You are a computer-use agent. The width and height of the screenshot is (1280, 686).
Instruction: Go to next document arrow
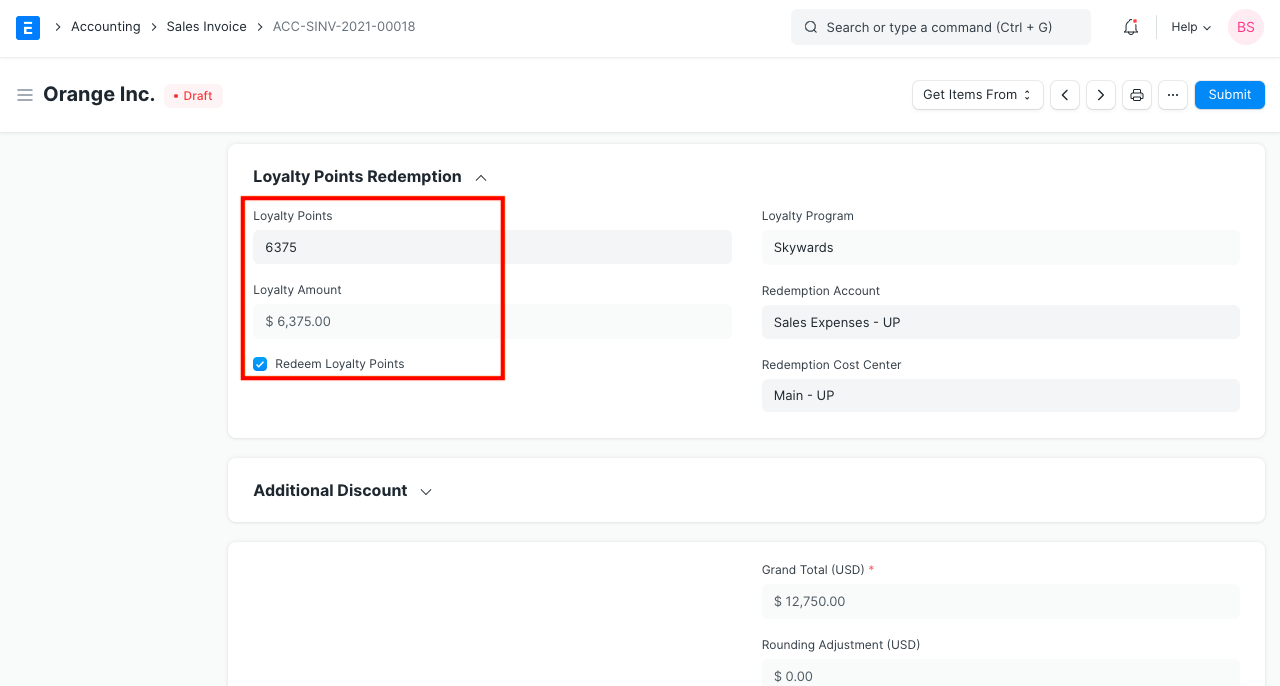point(1101,95)
